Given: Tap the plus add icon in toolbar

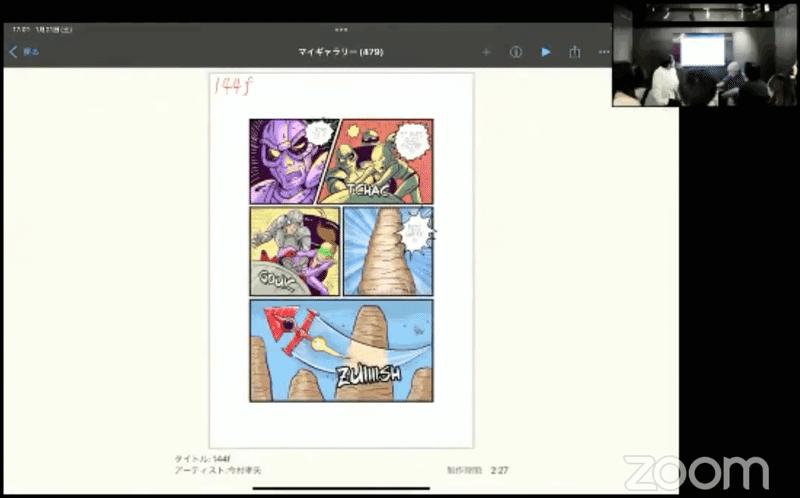Looking at the screenshot, I should (486, 52).
